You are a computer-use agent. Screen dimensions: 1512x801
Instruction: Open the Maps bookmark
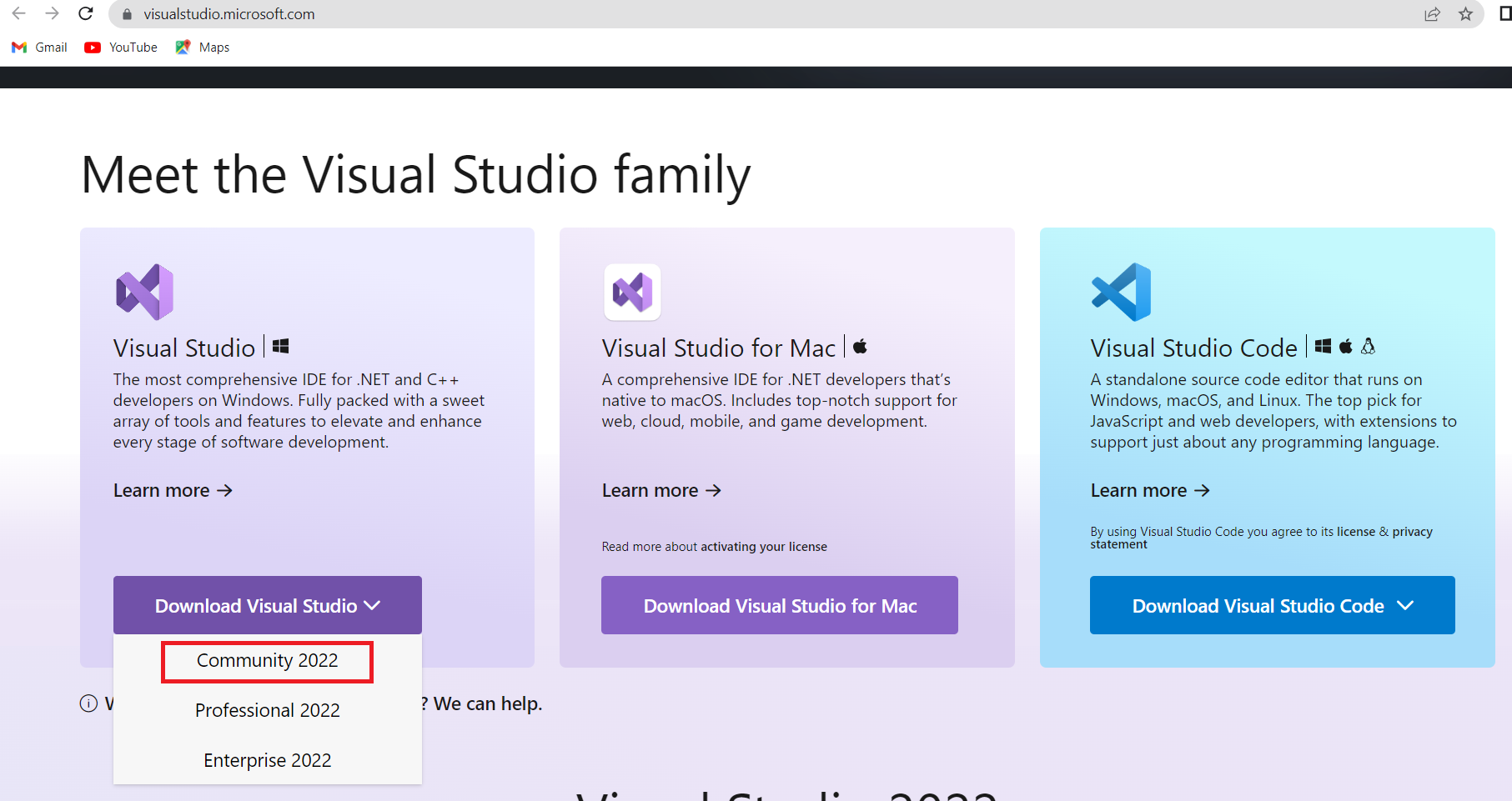(x=203, y=48)
